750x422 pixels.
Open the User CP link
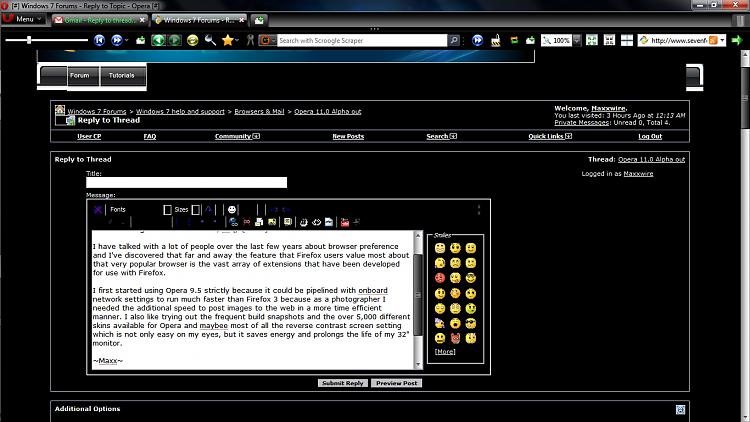click(89, 136)
